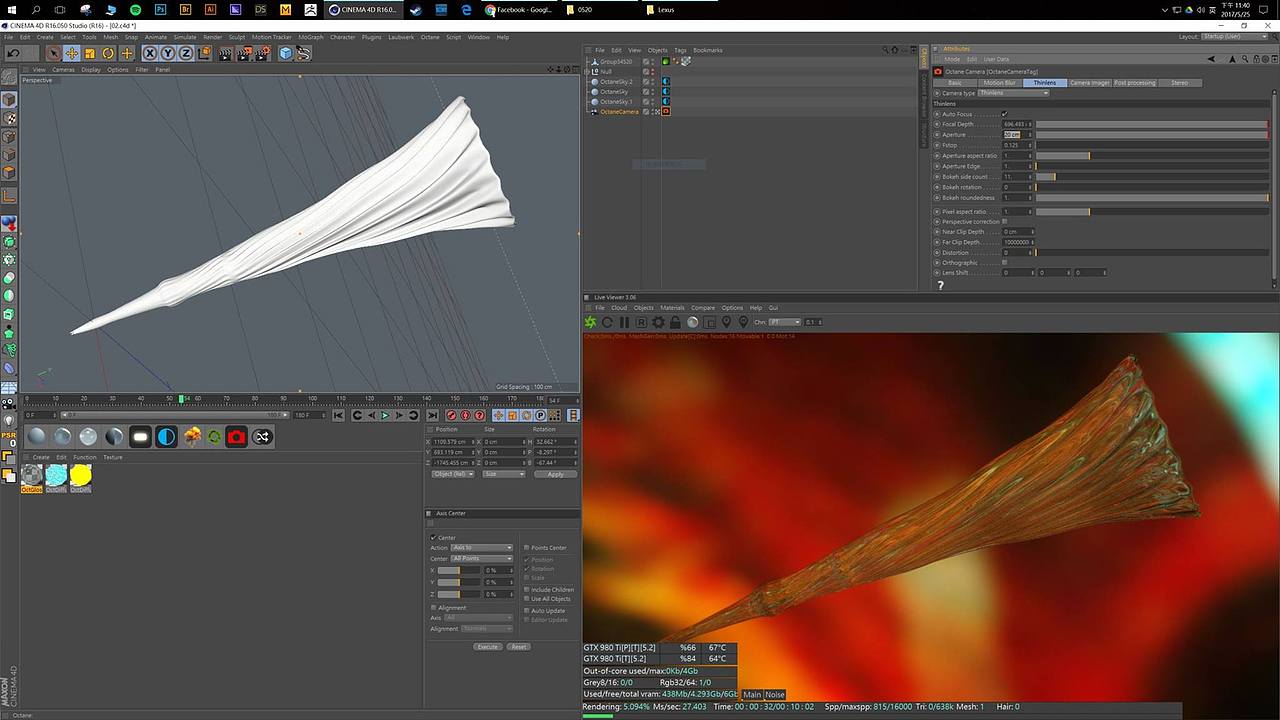Adjust the Bokeh side count slider
Screen dimensions: 1280x720
click(1152, 177)
